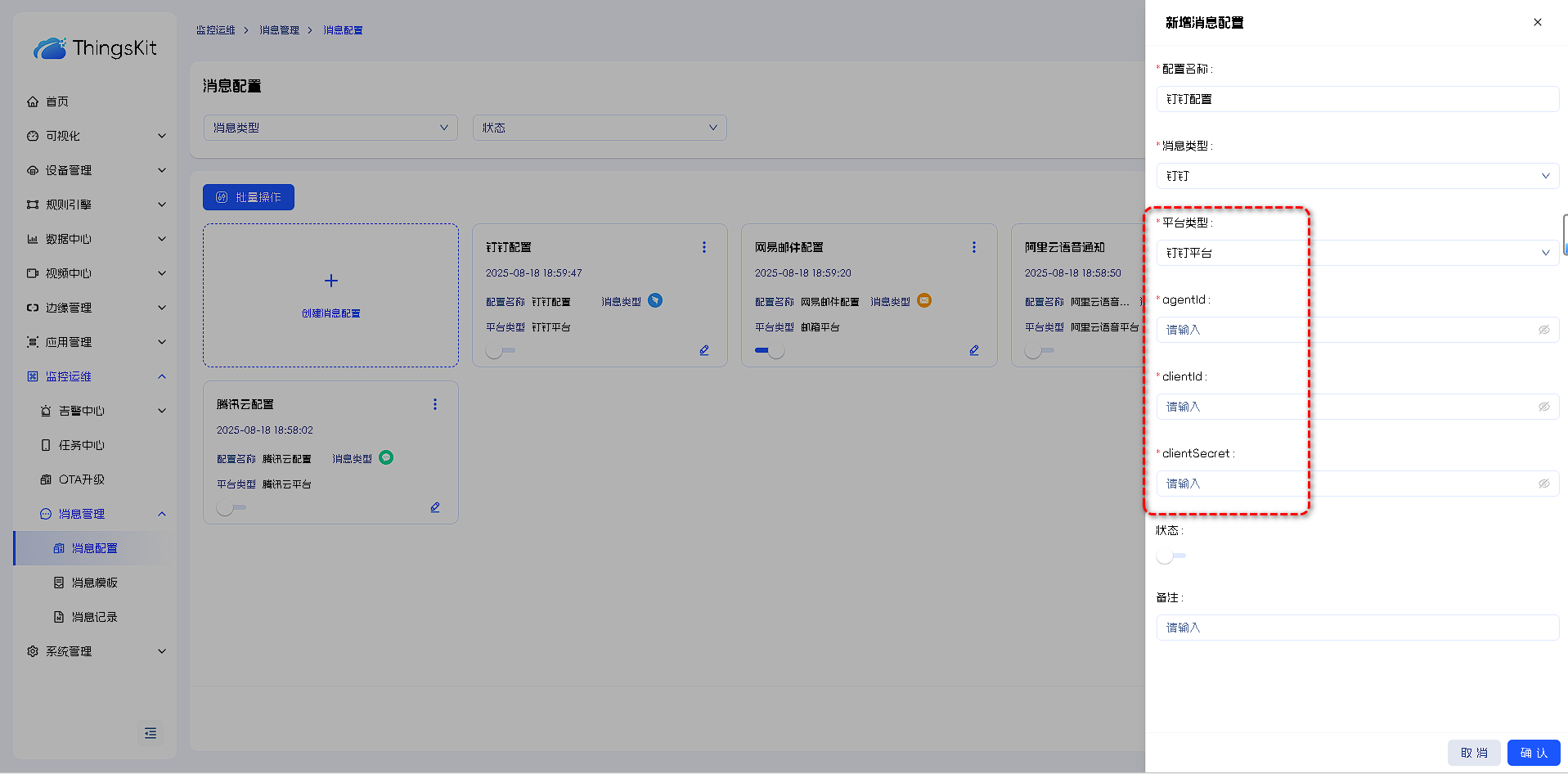
Task: Toggle 状态 switch in the drawer
Action: pyautogui.click(x=1170, y=556)
